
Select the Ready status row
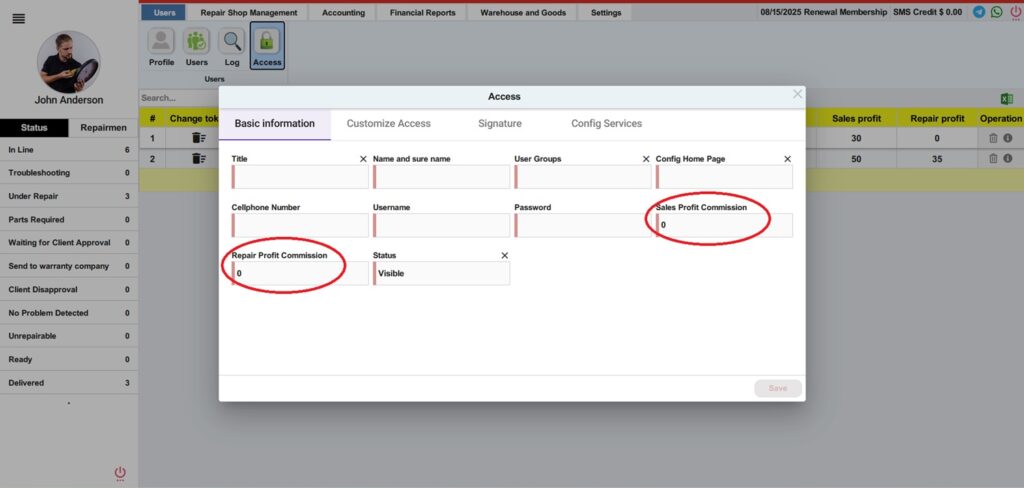click(x=69, y=359)
